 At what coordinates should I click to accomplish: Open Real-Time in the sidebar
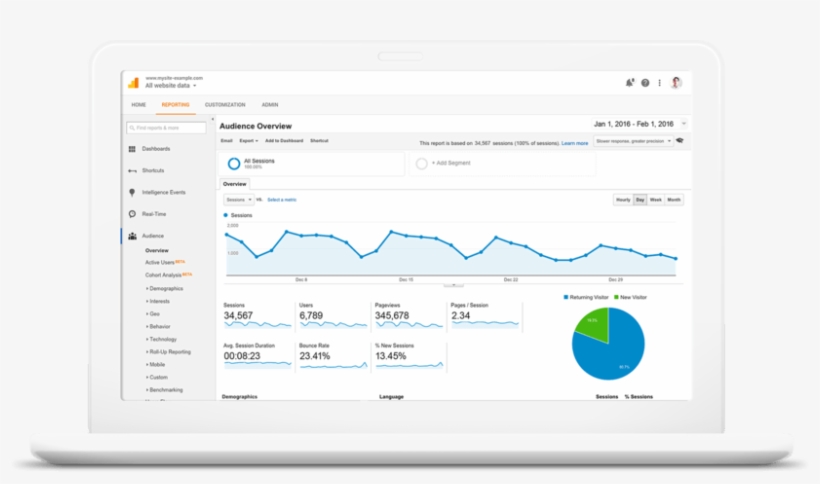[x=154, y=214]
